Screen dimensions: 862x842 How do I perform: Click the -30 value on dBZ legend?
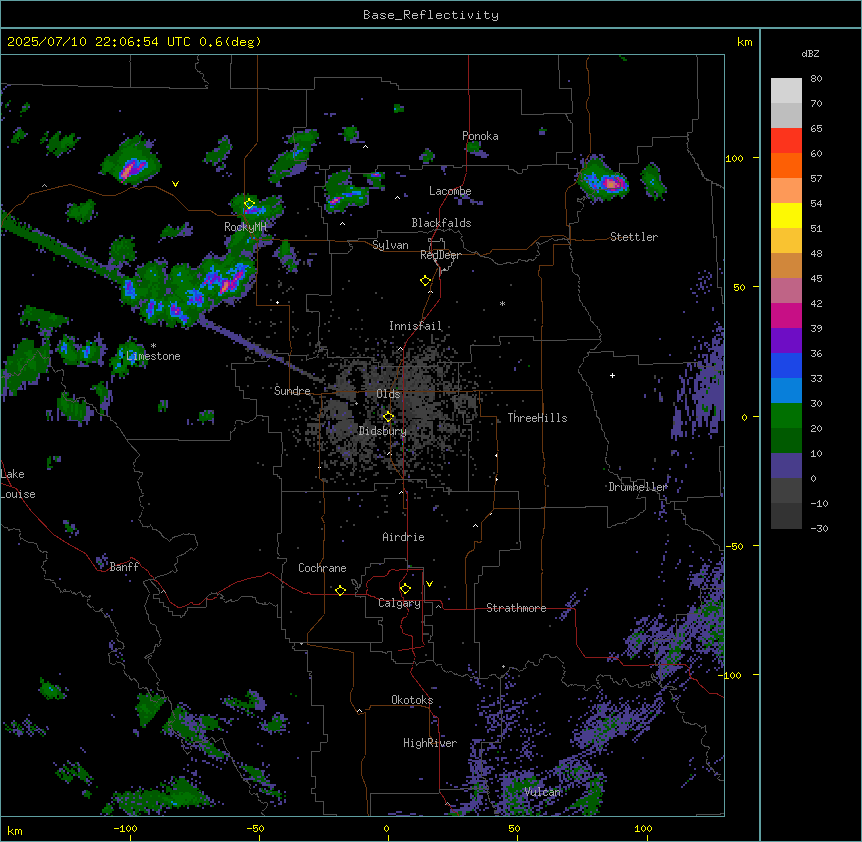819,528
